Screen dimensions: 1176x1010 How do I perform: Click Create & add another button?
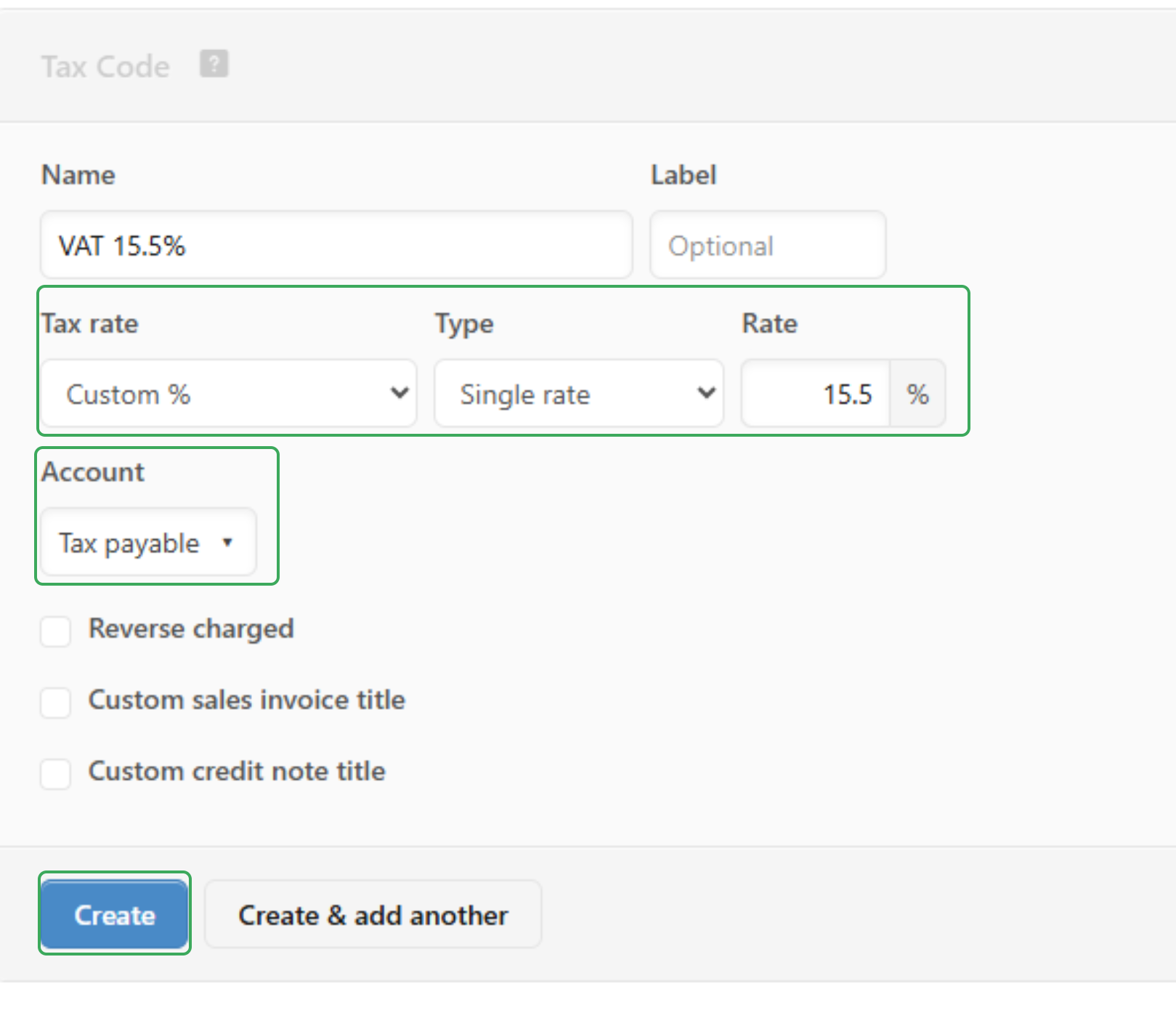[x=373, y=915]
